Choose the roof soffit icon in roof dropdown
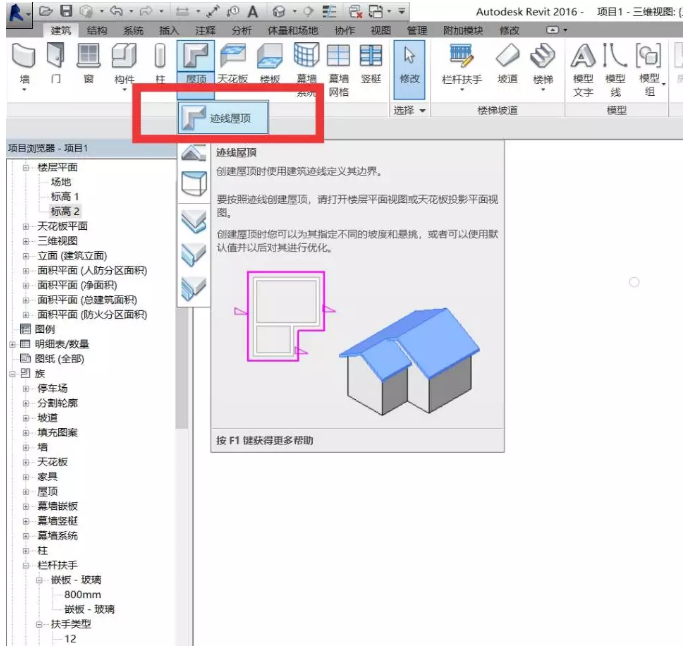 point(194,220)
